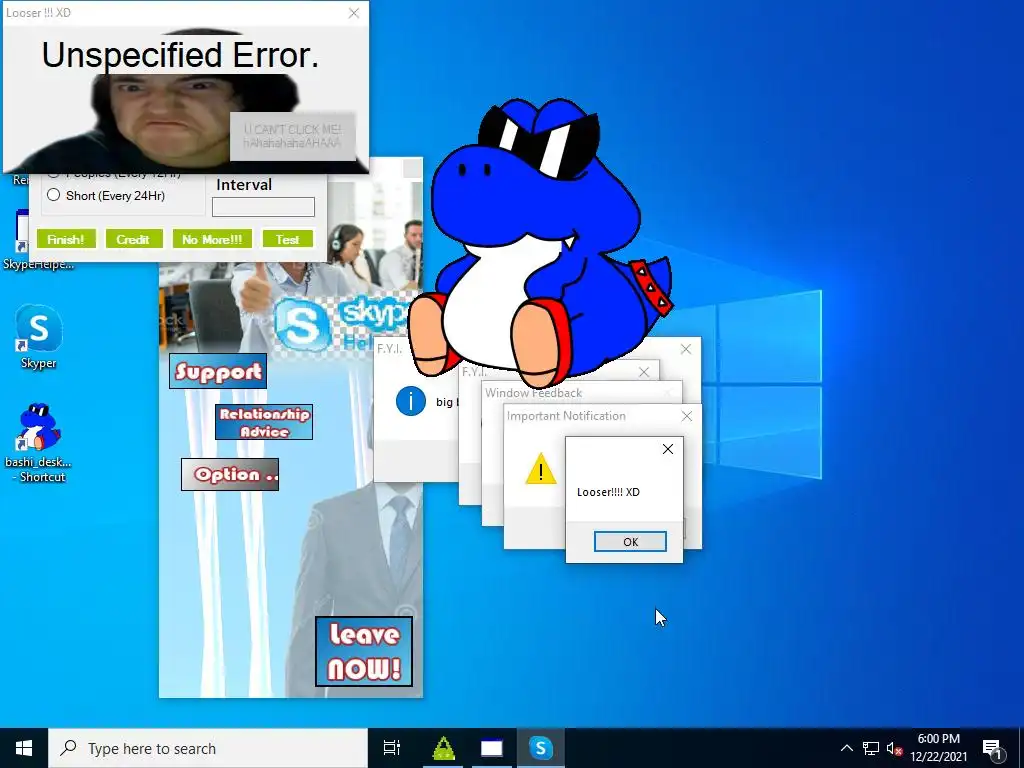The width and height of the screenshot is (1024, 768).
Task: Click the Skype logo in the helper window
Action: click(x=301, y=325)
